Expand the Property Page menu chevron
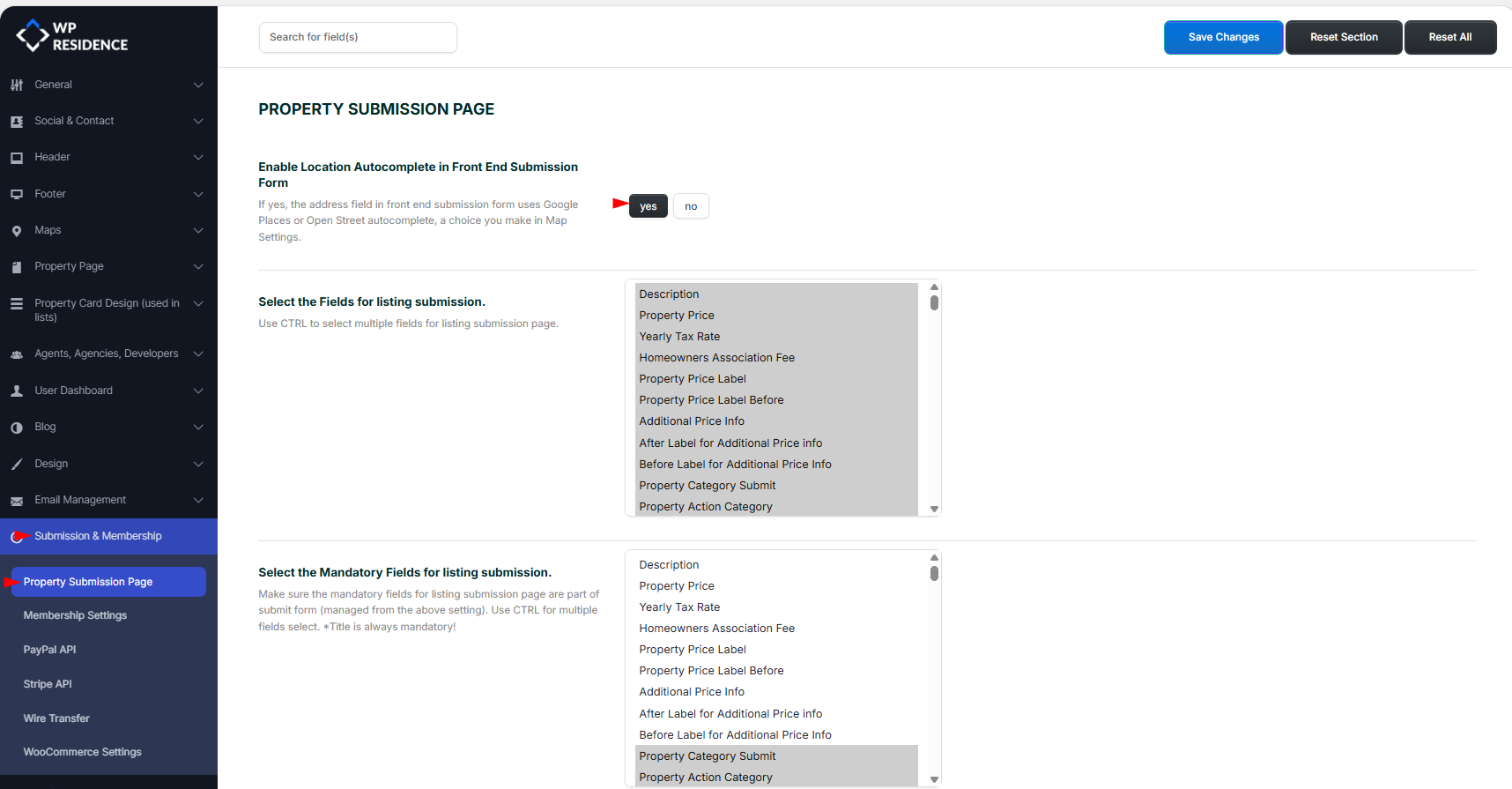1512x789 pixels. tap(198, 267)
